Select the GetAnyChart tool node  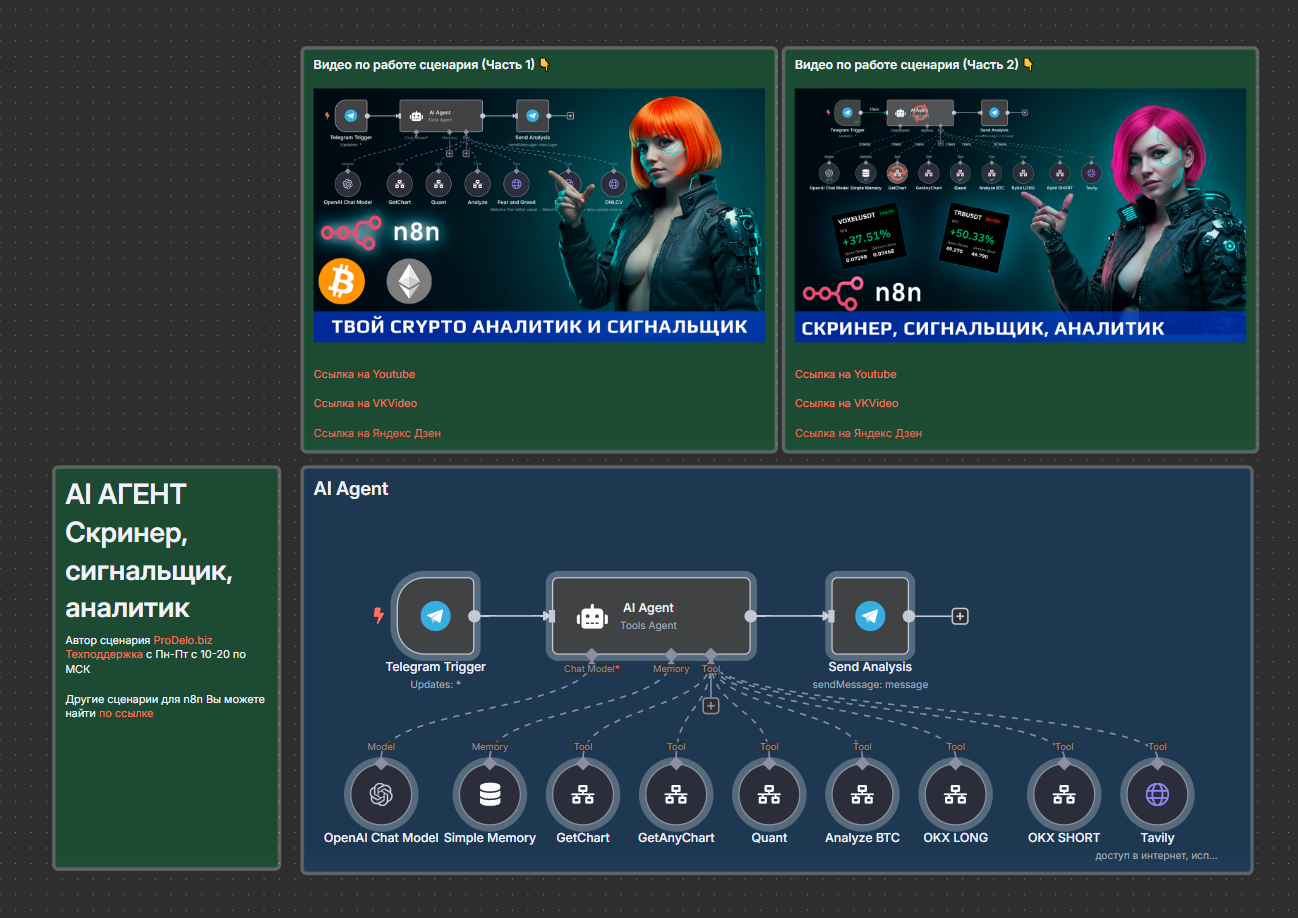click(676, 794)
